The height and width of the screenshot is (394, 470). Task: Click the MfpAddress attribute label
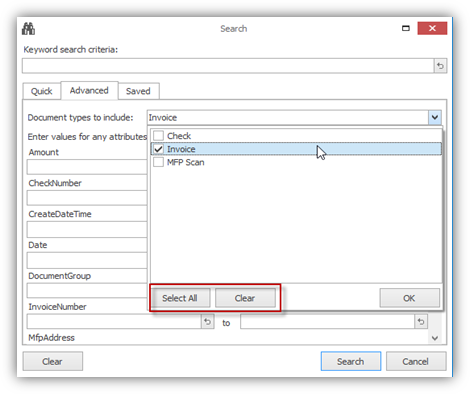pyautogui.click(x=51, y=338)
